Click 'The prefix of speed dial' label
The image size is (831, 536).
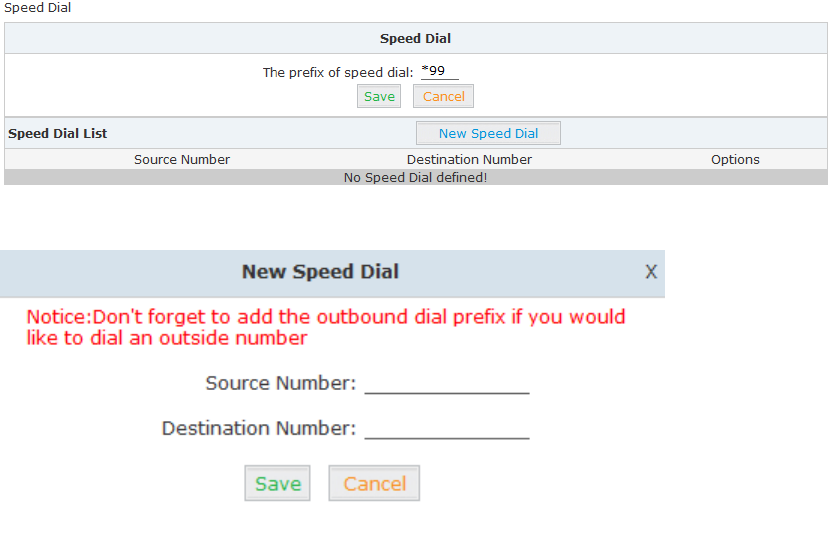click(338, 73)
